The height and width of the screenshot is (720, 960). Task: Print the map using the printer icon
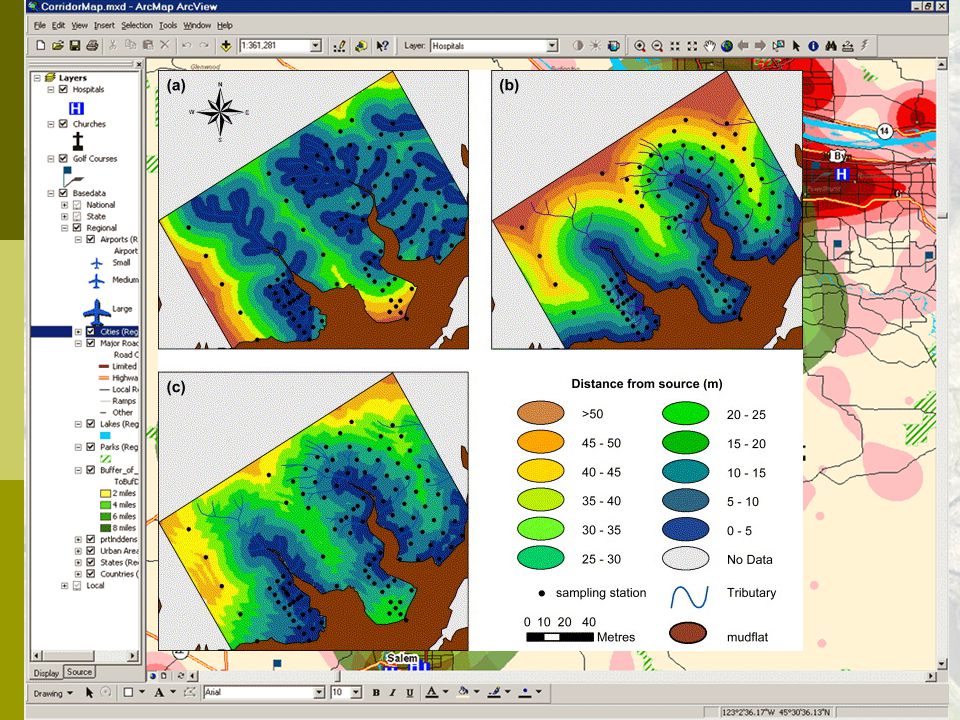(92, 45)
